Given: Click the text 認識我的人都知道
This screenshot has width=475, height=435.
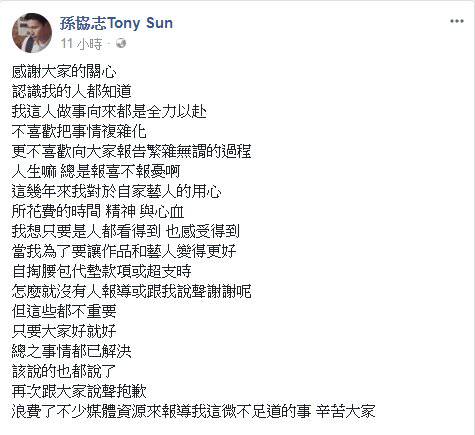Looking at the screenshot, I should point(72,92).
